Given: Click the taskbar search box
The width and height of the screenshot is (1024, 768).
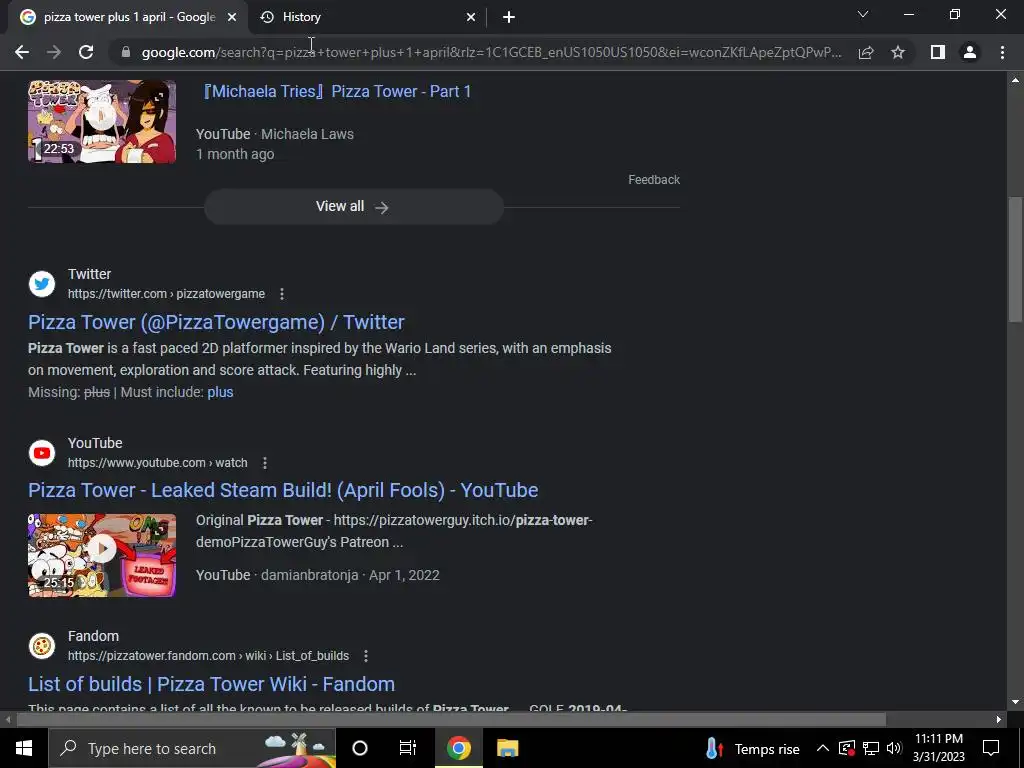Looking at the screenshot, I should point(192,748).
